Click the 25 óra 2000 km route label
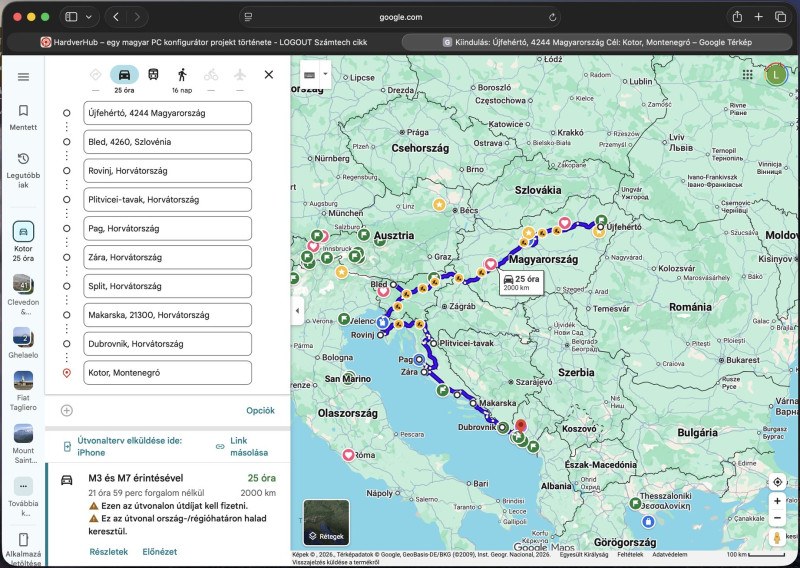Screen dimensions: 800x568 pyautogui.click(x=521, y=283)
